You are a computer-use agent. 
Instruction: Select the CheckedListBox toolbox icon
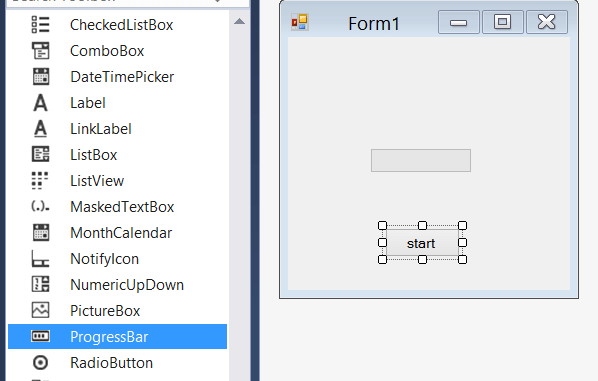click(40, 25)
